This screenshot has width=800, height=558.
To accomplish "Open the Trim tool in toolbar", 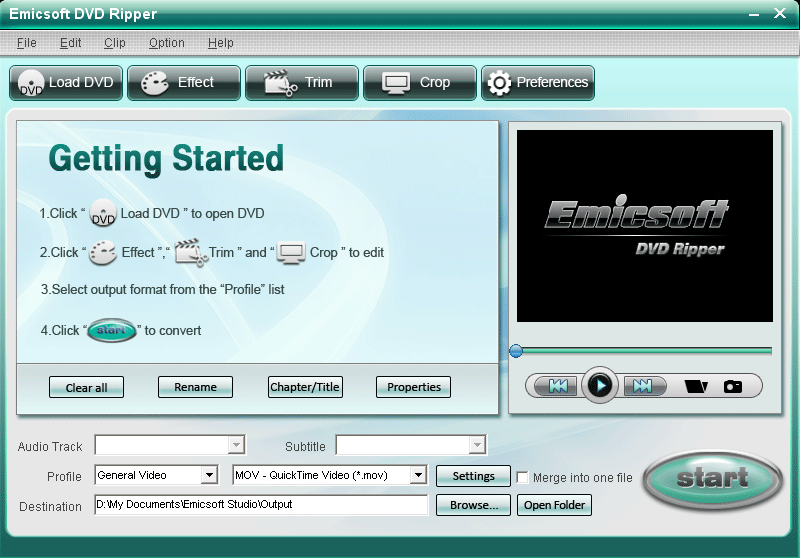I will [302, 83].
